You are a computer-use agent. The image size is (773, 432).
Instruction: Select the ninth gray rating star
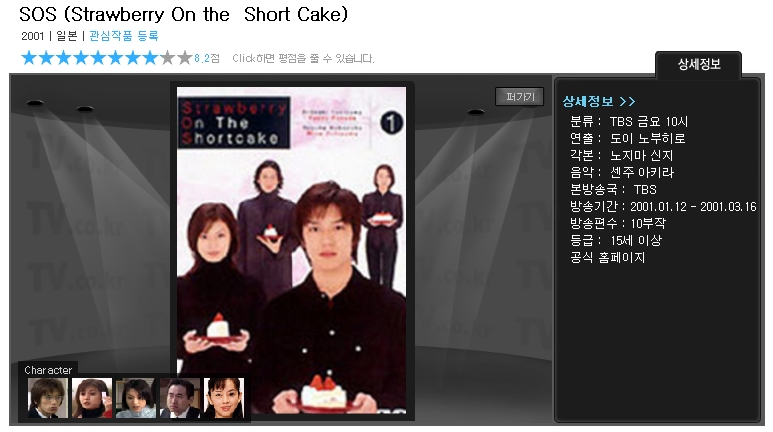[167, 58]
